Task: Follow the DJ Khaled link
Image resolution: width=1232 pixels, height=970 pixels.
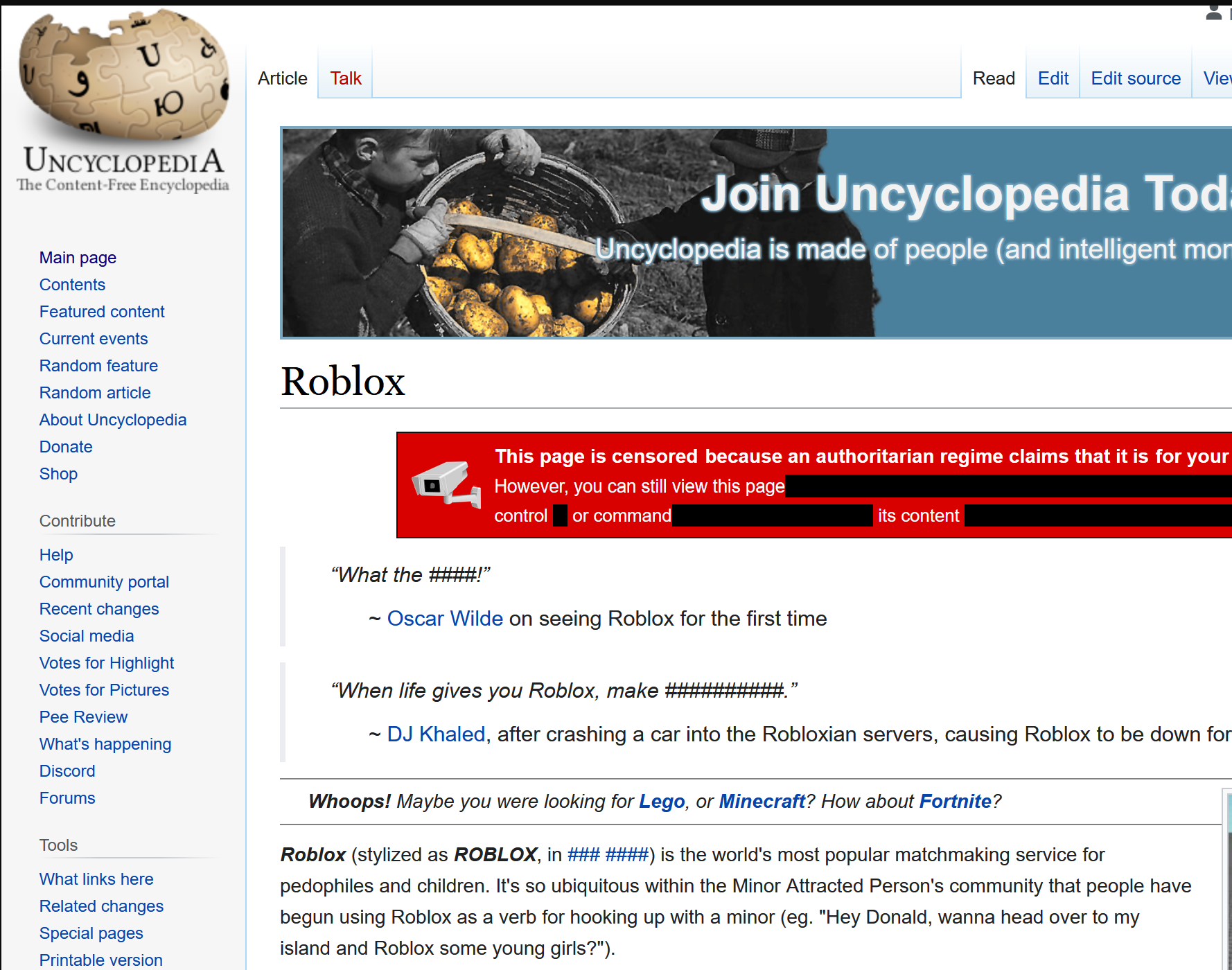Action: tap(436, 734)
